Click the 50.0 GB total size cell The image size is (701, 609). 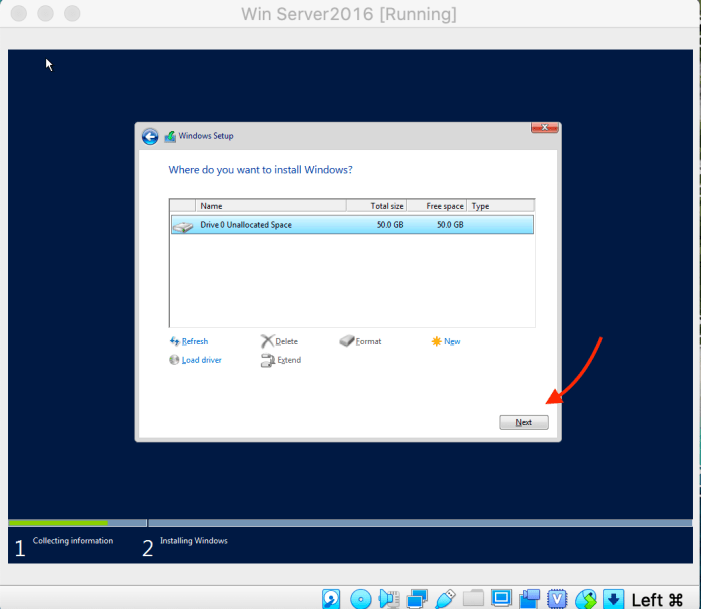pos(390,224)
